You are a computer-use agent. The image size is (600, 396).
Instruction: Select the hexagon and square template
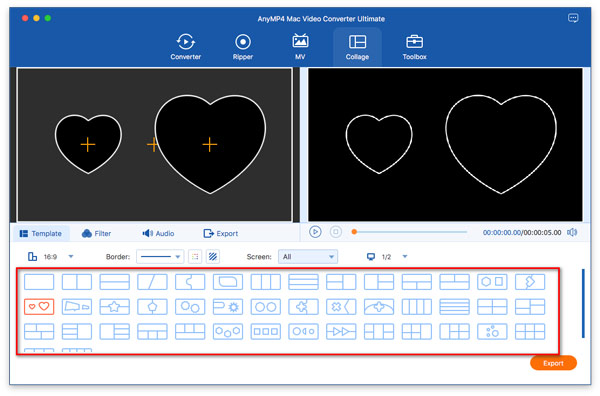(492, 282)
